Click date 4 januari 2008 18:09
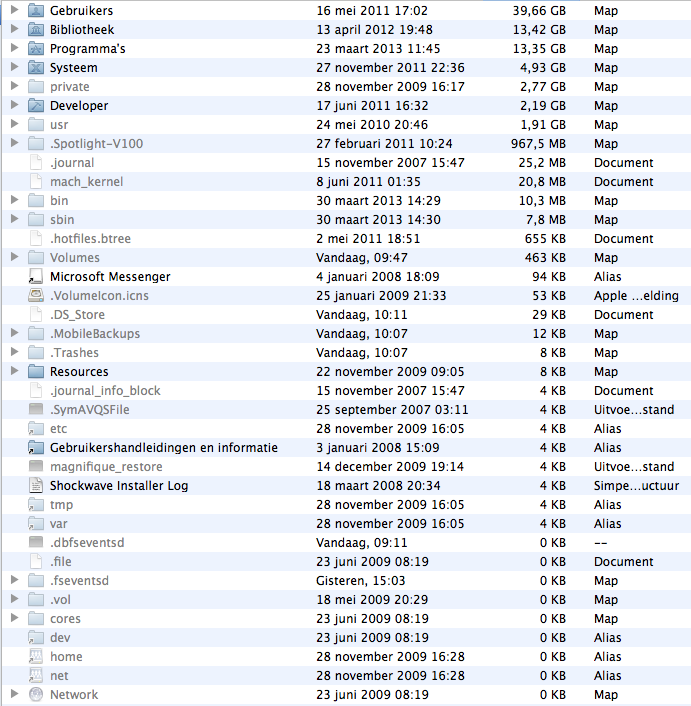The image size is (691, 706). pos(378,276)
